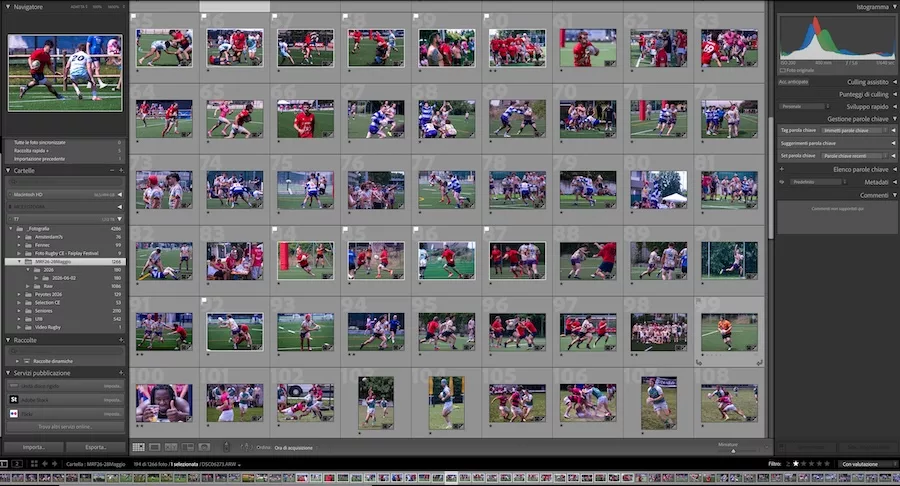This screenshot has width=900, height=486.
Task: Filter by three stars in the Filtro bar
Action: click(812, 464)
